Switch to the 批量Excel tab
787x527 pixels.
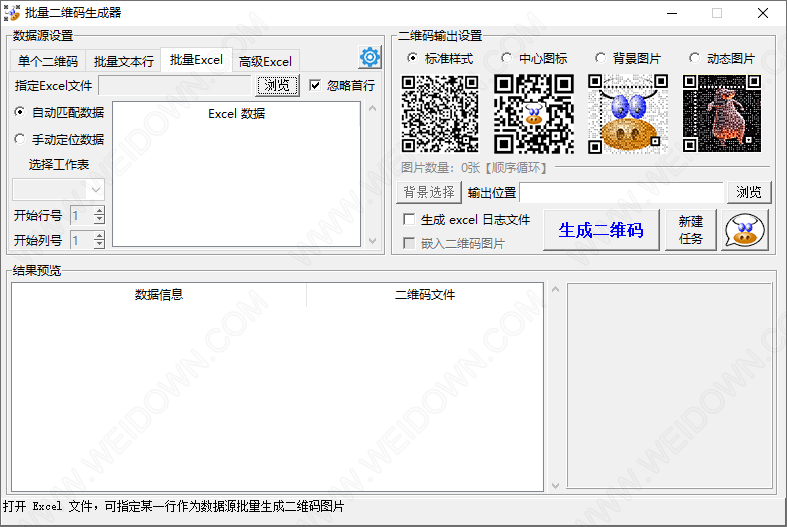(196, 60)
